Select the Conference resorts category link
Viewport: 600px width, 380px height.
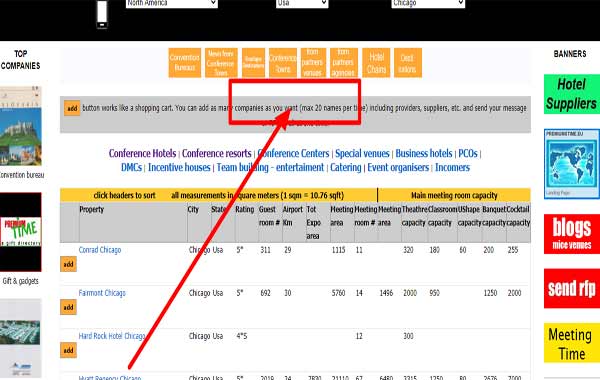217,153
